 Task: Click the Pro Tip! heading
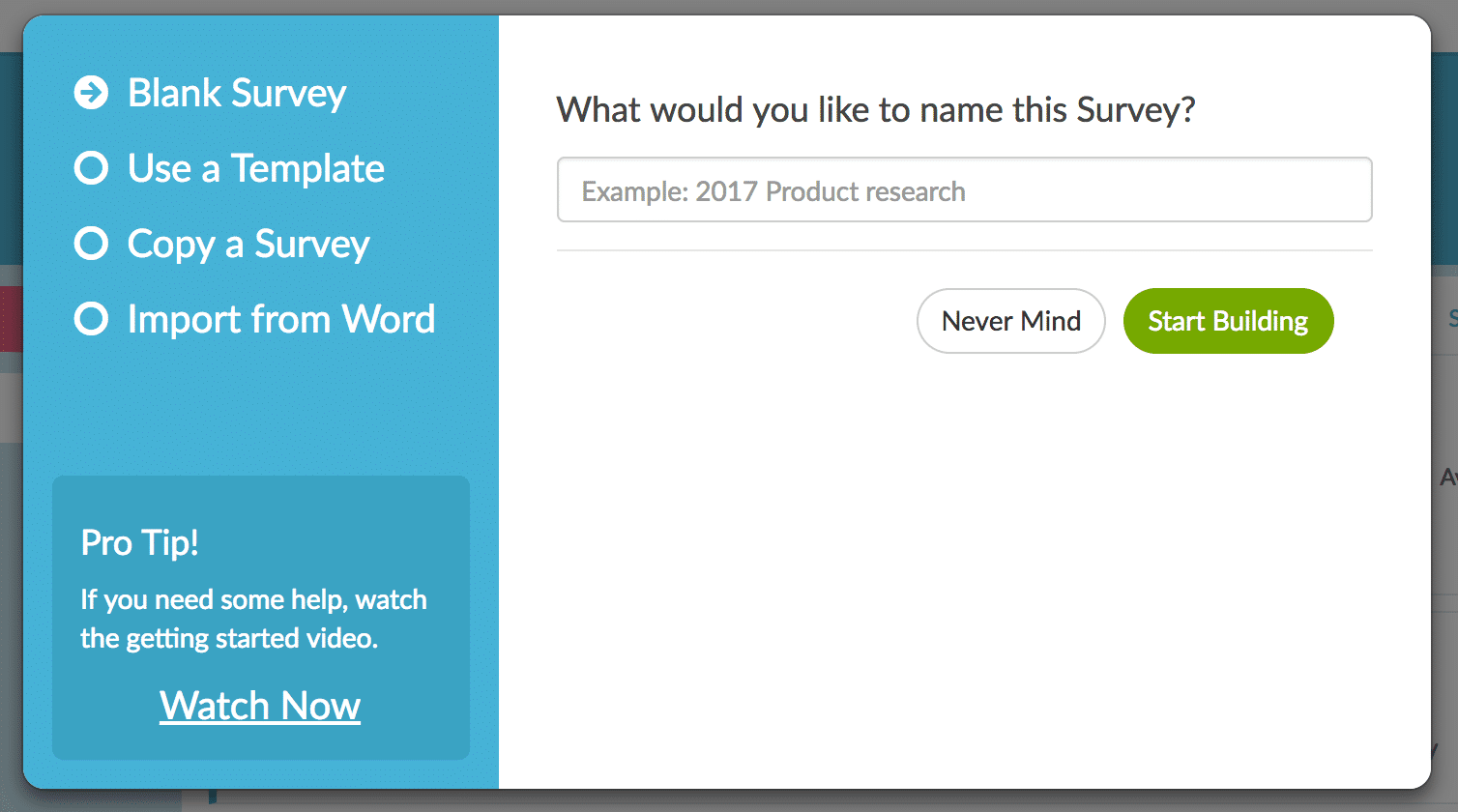tap(138, 542)
